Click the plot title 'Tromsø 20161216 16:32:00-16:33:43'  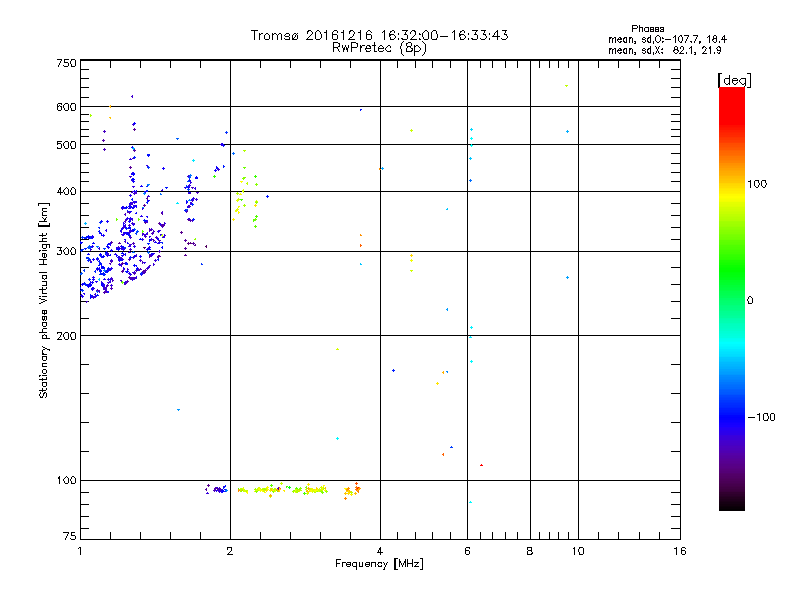point(379,35)
